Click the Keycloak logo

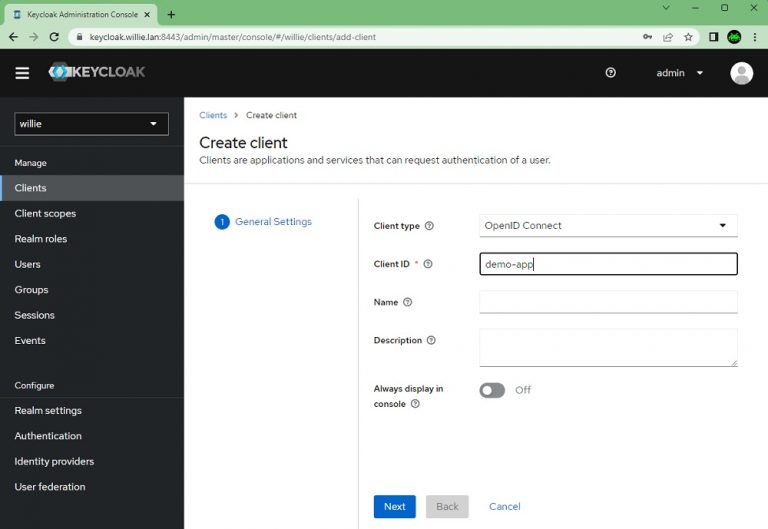(96, 72)
